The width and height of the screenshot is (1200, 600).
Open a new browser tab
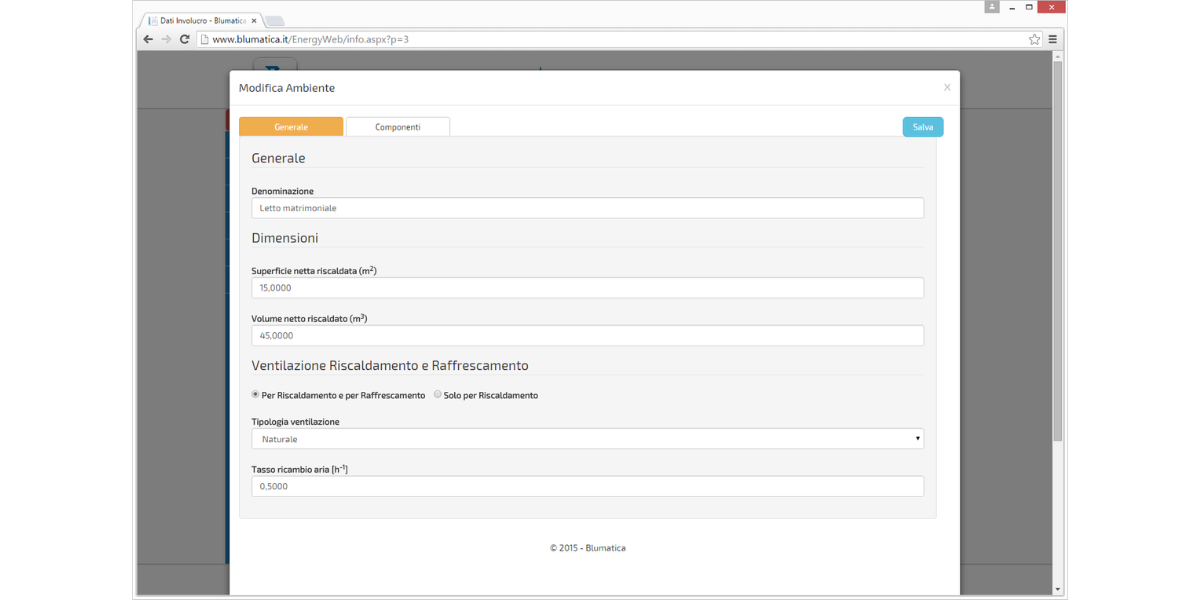tap(275, 20)
